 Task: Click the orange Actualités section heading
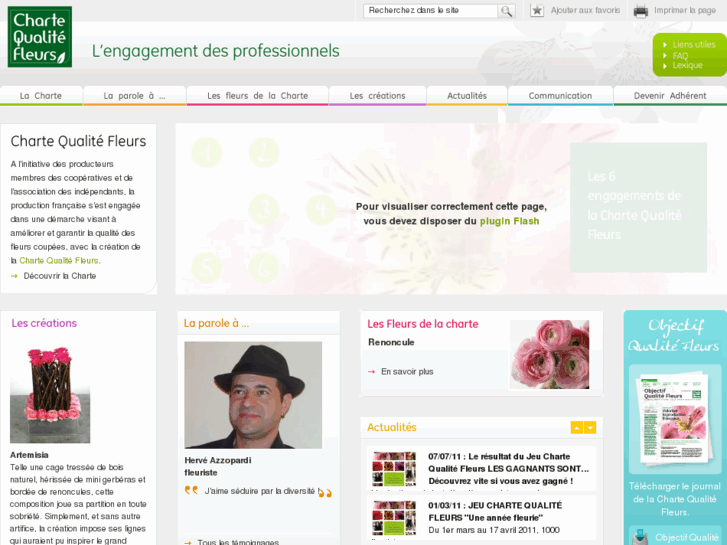click(392, 427)
